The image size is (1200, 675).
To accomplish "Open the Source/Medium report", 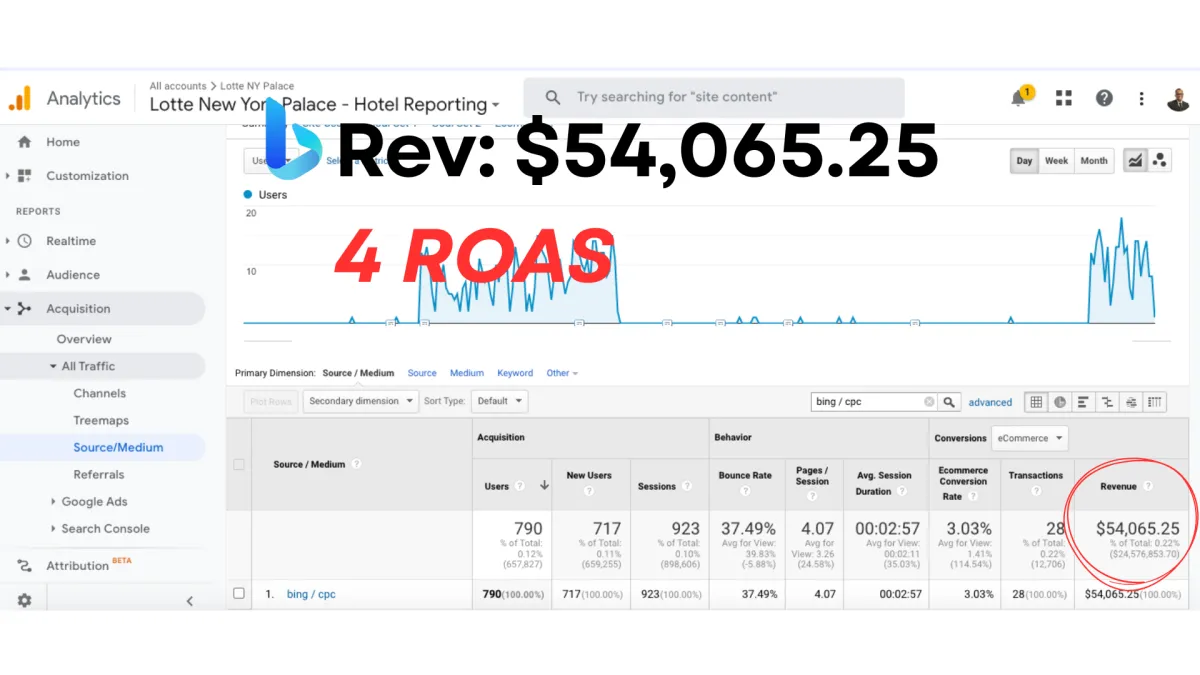I will (x=118, y=447).
